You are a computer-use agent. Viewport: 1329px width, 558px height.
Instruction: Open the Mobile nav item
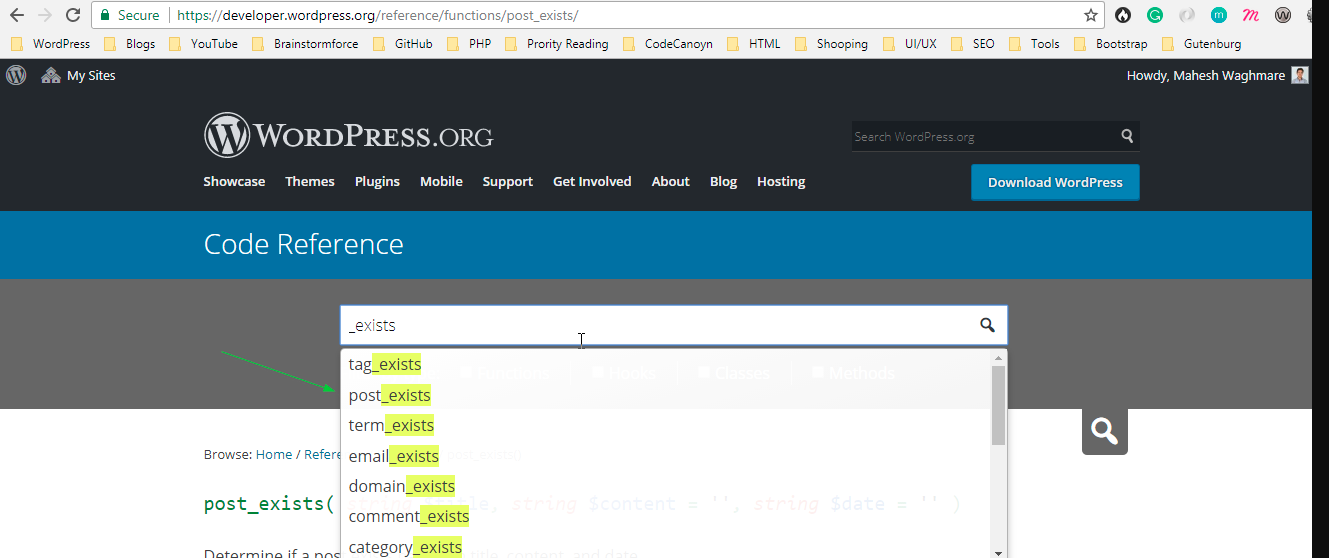point(441,181)
